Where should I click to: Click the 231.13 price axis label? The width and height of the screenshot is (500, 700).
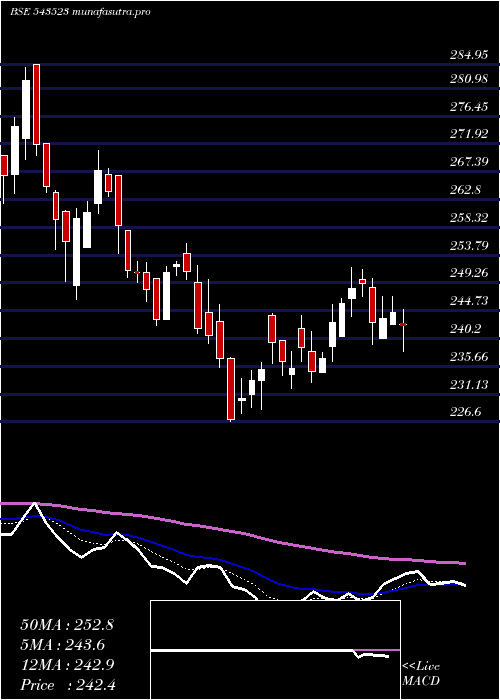tap(468, 384)
